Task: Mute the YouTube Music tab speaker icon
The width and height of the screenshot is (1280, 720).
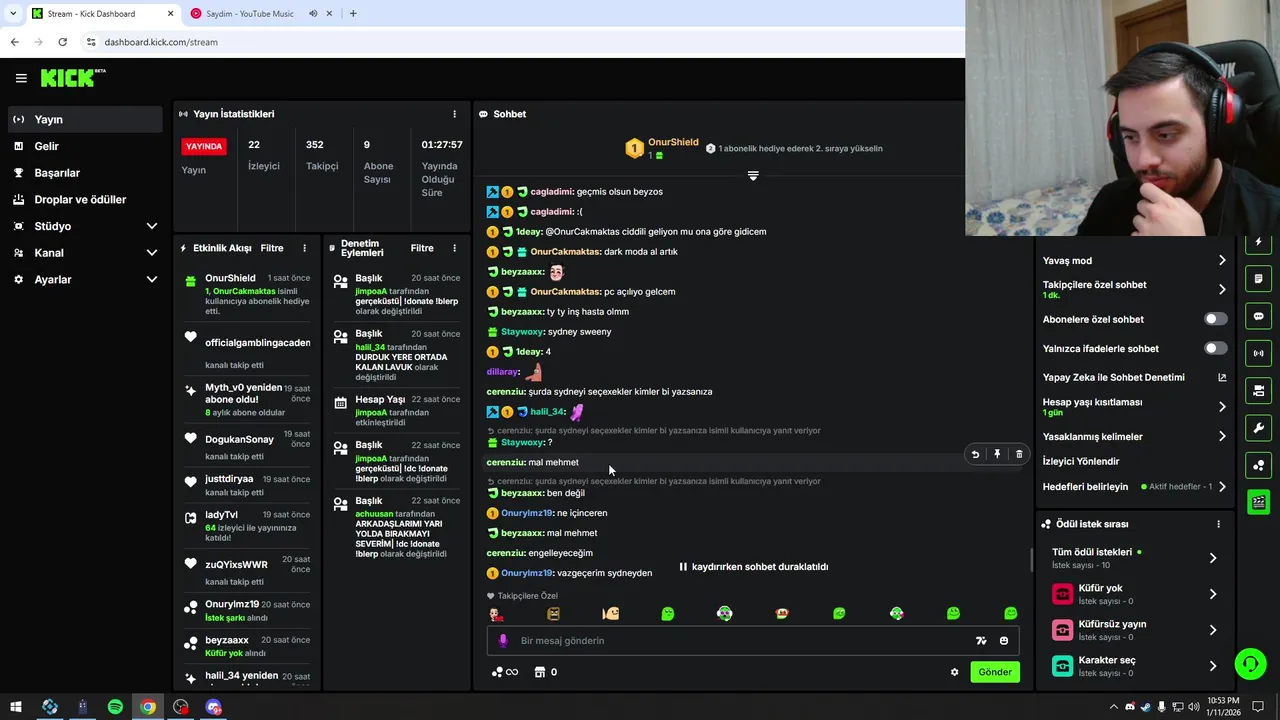Action: 313,13
